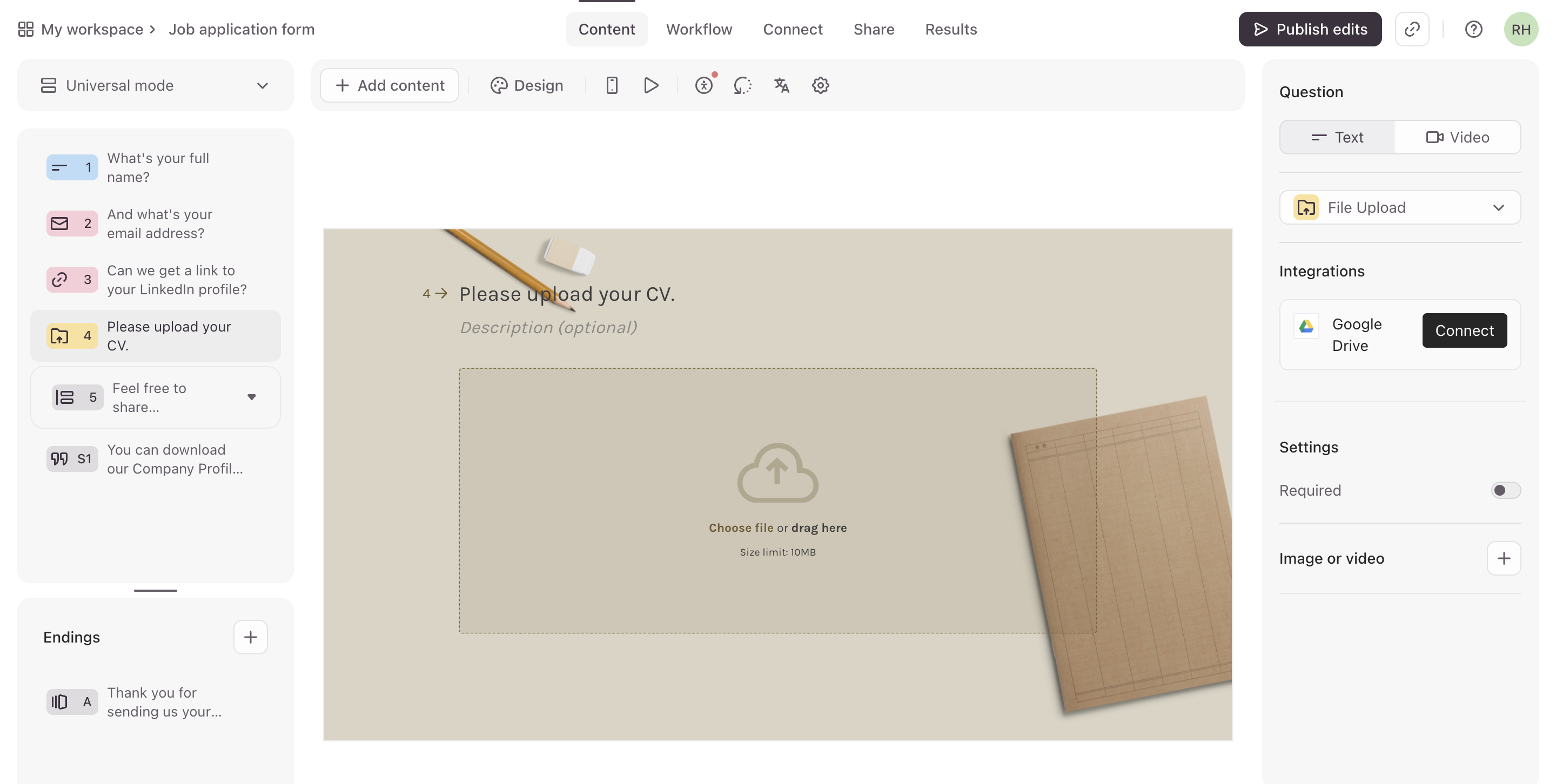Edit the Description (optional) field

(x=548, y=327)
